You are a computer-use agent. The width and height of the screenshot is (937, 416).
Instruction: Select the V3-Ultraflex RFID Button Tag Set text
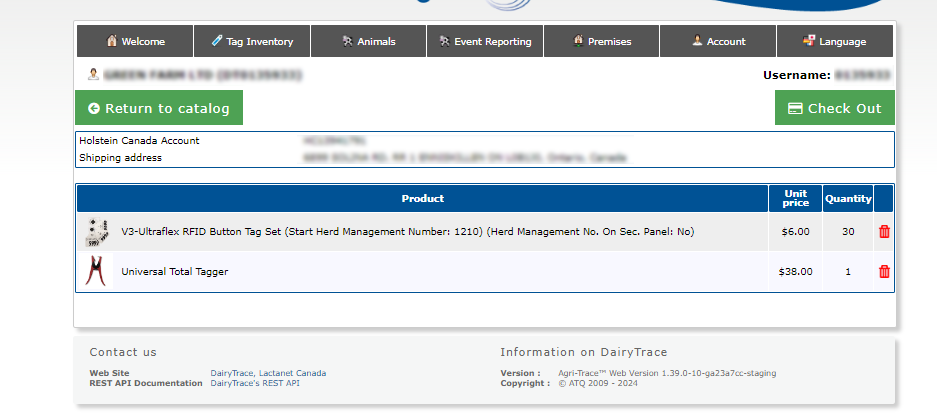pyautogui.click(x=408, y=232)
